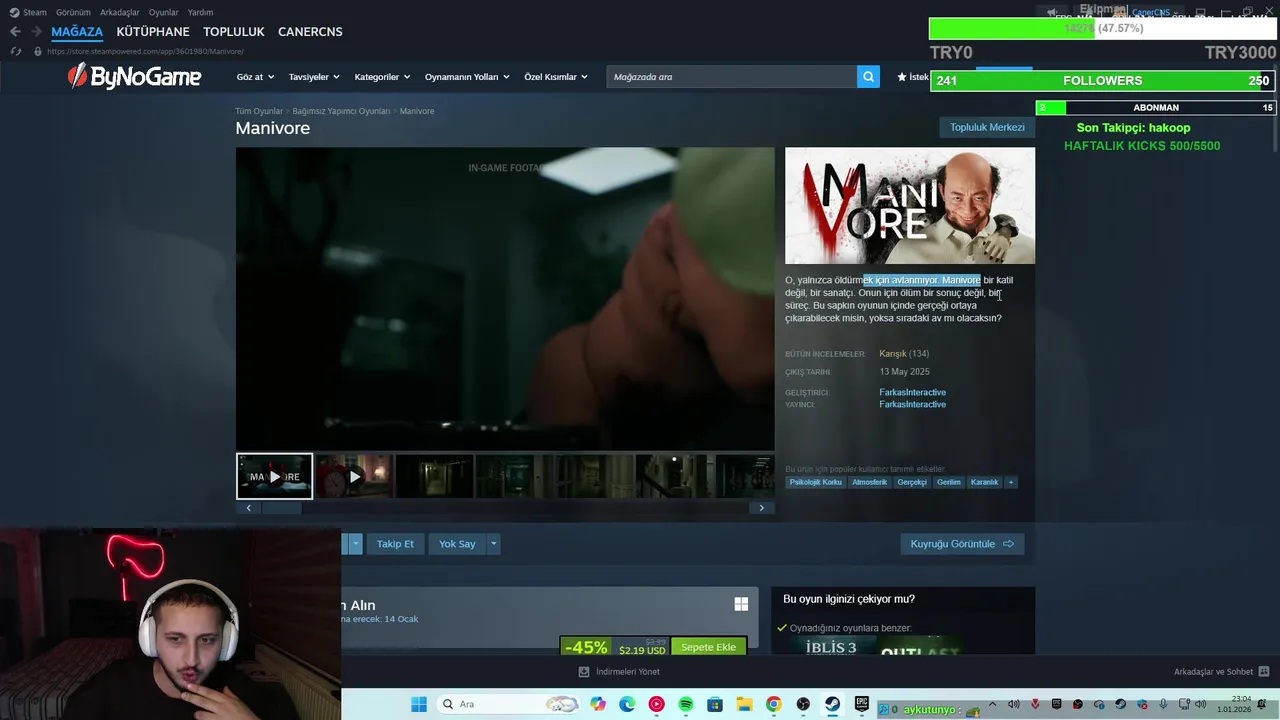Switch to the TOPLULUK tab
This screenshot has width=1280, height=720.
pos(234,32)
